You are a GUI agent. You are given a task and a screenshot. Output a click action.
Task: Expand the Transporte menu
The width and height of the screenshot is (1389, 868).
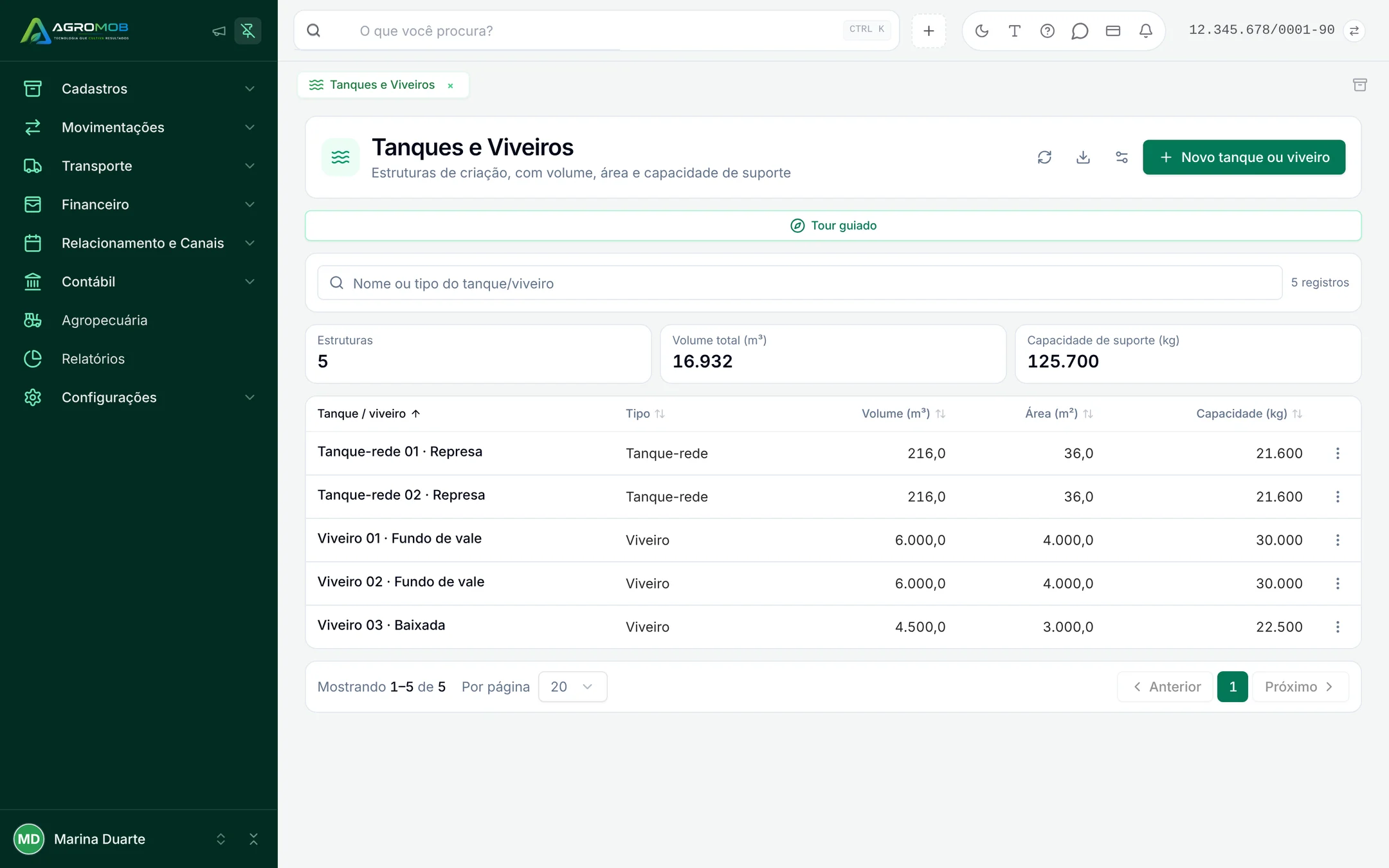(139, 166)
